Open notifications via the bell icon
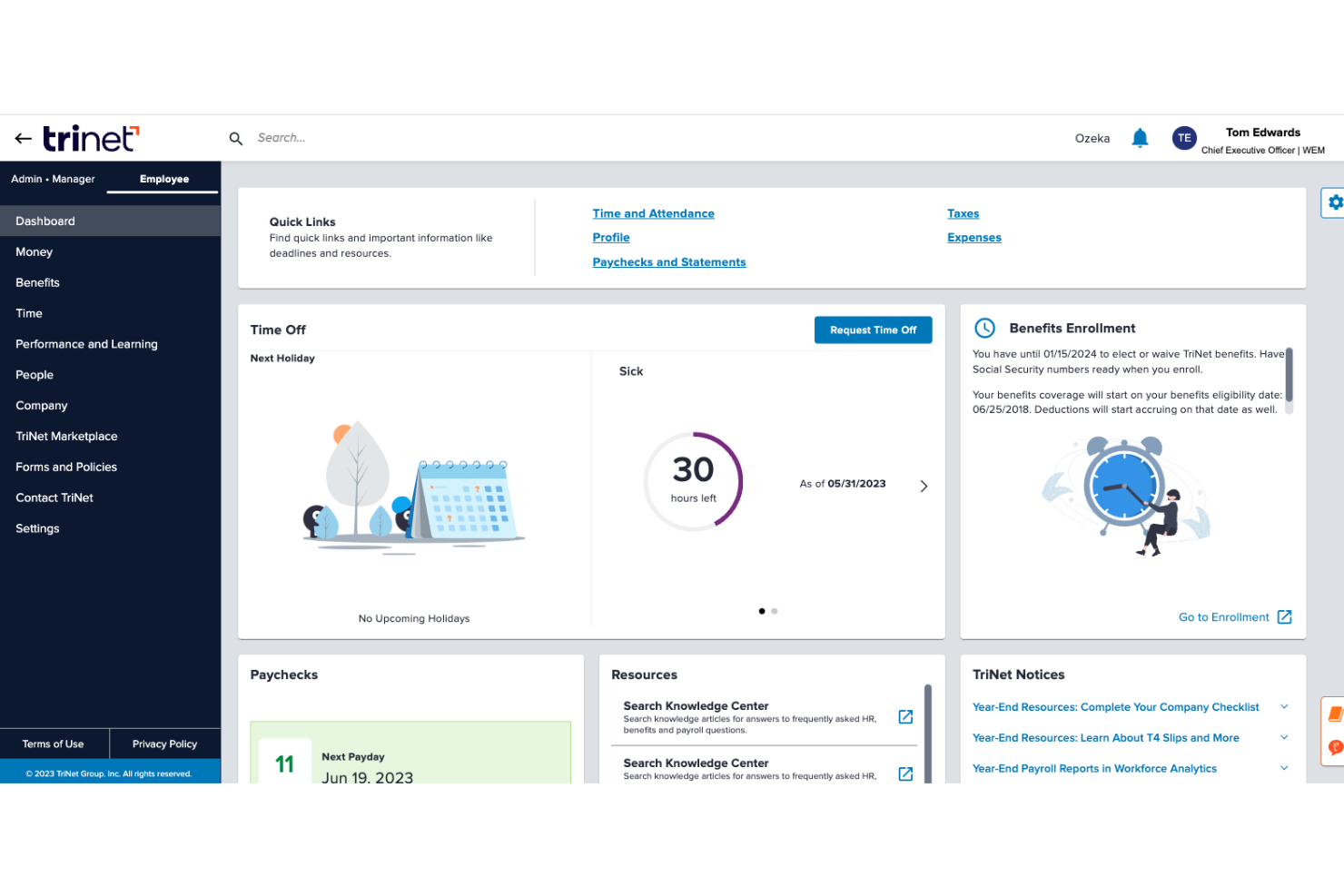Viewport: 1344px width, 896px height. click(x=1141, y=137)
